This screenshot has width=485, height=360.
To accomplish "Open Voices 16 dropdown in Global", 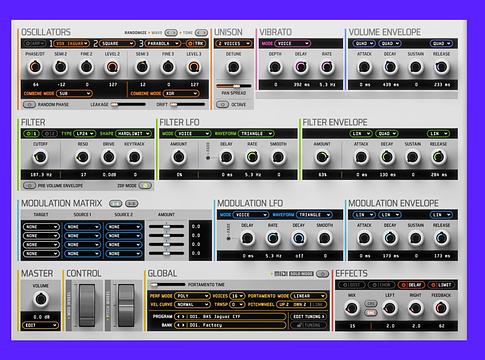I will pyautogui.click(x=237, y=296).
